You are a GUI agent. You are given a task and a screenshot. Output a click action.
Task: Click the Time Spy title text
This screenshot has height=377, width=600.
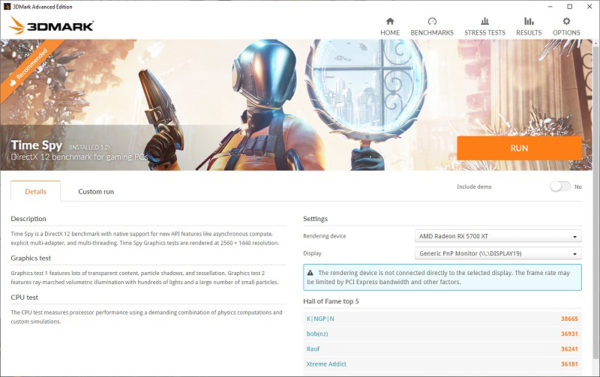[36, 145]
